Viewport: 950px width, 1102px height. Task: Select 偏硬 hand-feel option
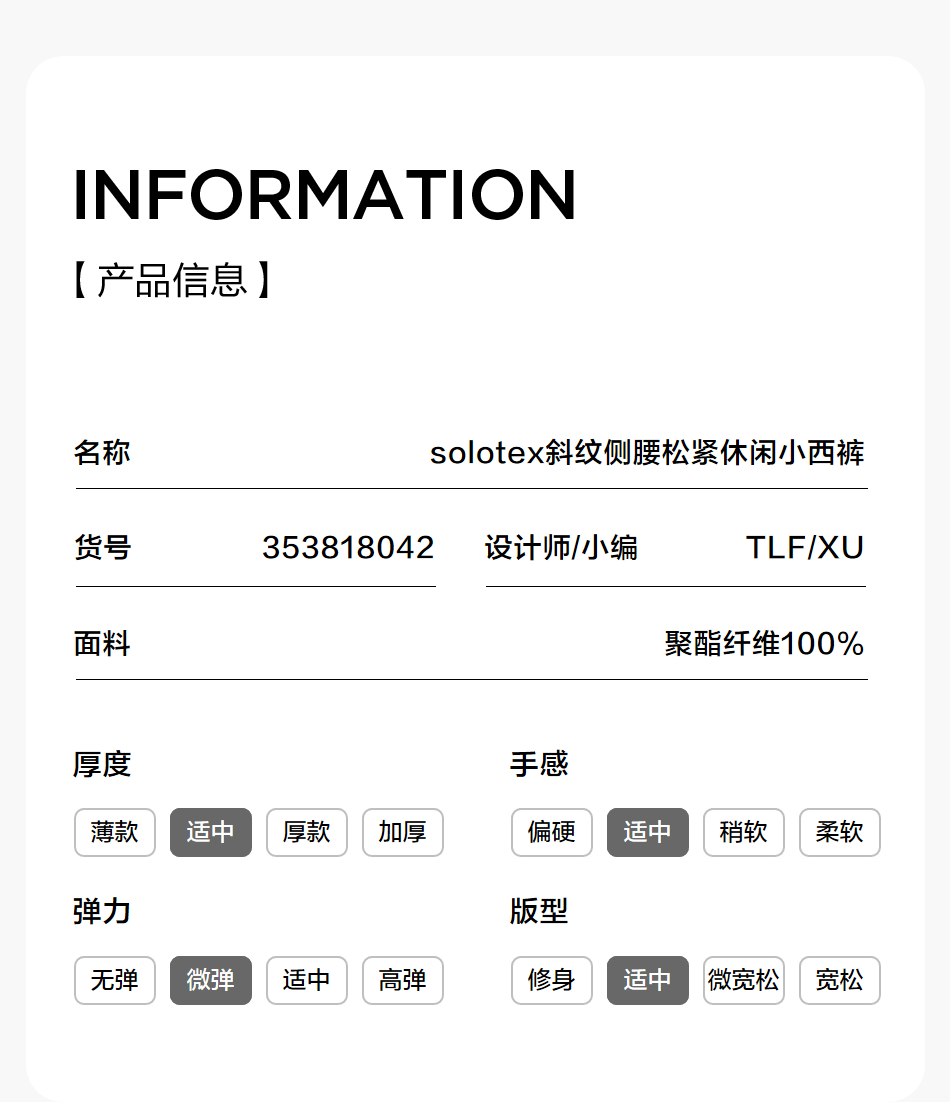click(x=552, y=832)
